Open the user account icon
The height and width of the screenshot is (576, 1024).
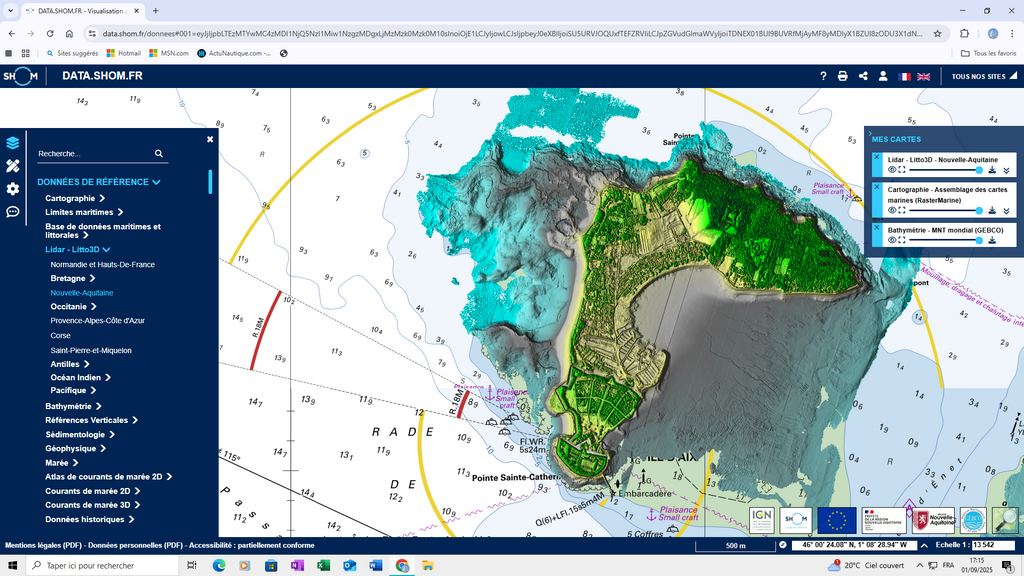coord(883,76)
